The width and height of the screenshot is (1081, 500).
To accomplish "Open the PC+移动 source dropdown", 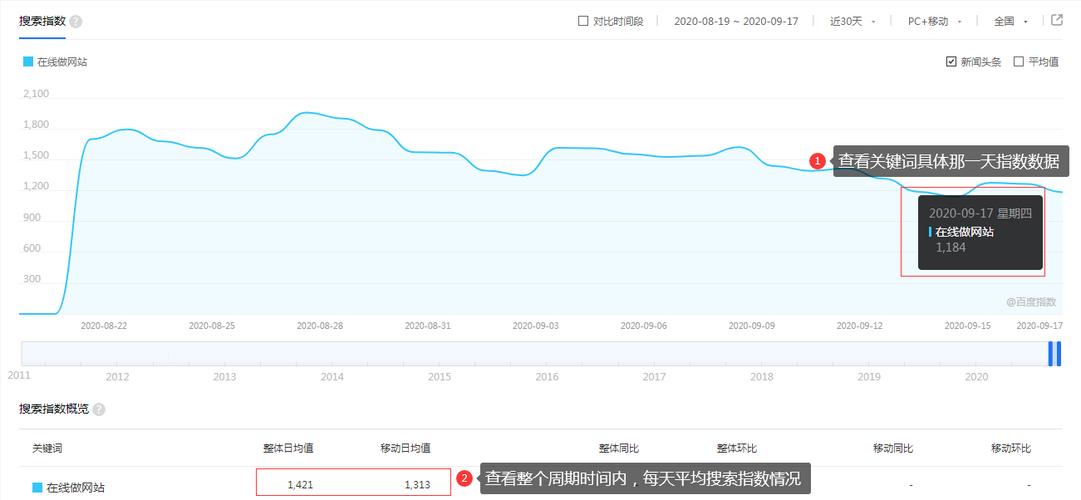I will [x=935, y=21].
